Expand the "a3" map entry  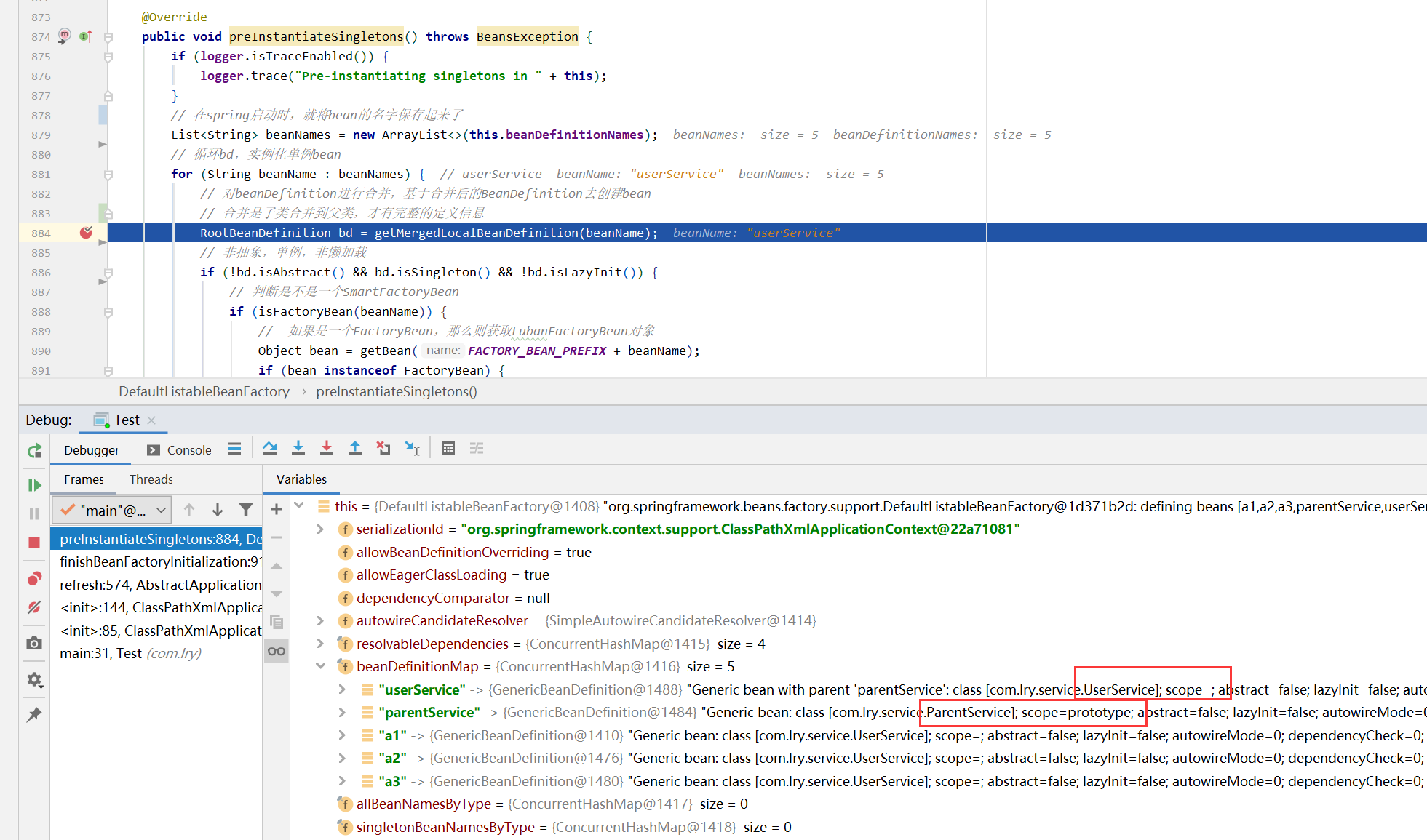(x=342, y=781)
